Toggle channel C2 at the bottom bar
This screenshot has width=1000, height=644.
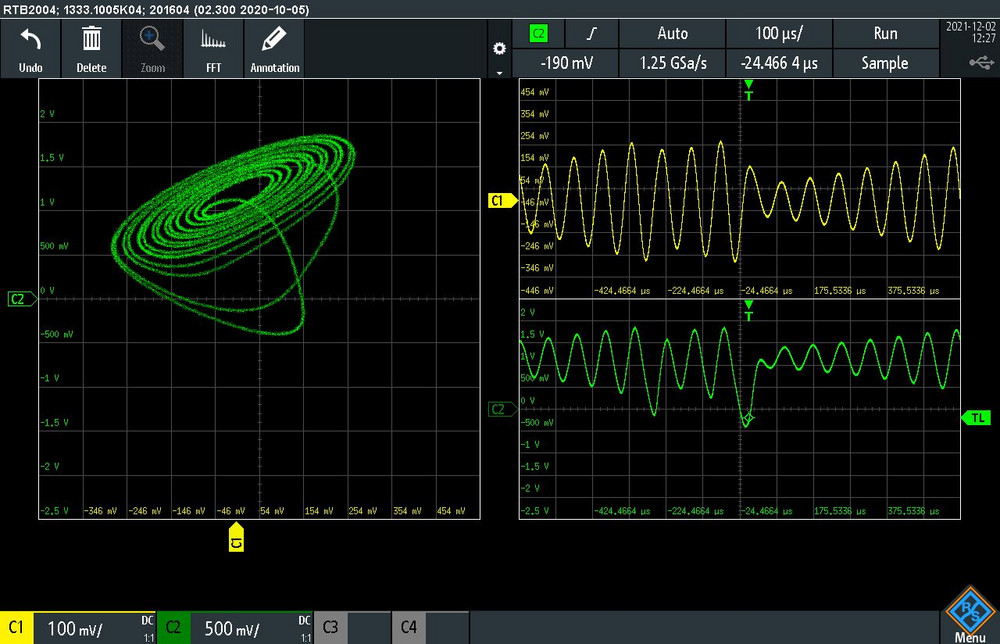click(x=173, y=627)
